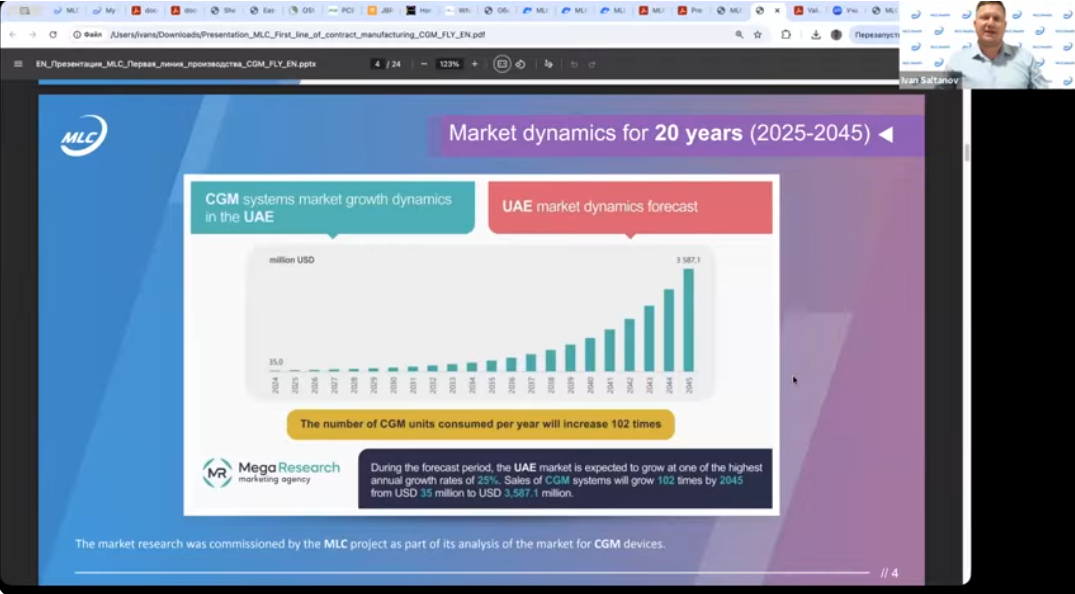Edit the current page number field

[377, 63]
